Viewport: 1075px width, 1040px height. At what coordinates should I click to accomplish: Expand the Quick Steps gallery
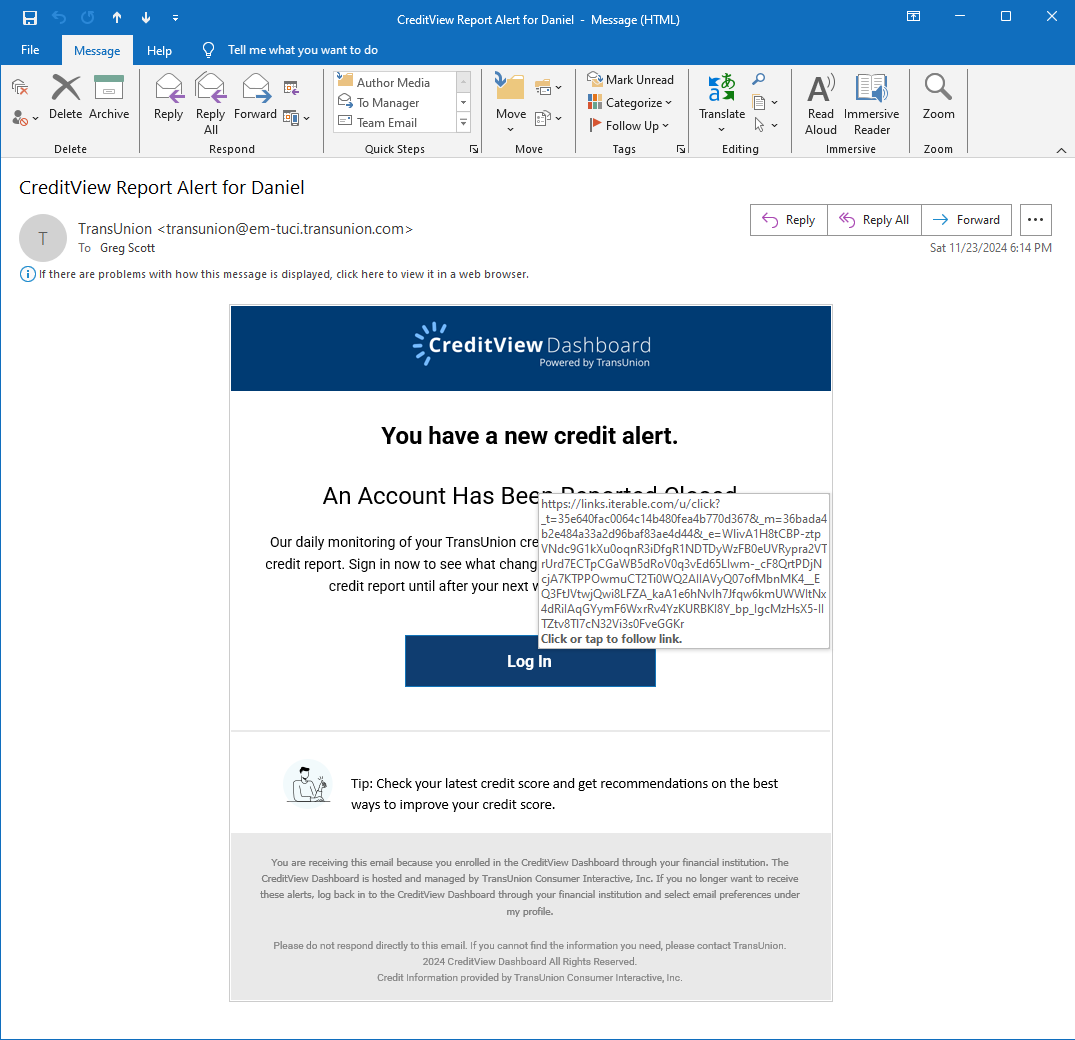[463, 123]
